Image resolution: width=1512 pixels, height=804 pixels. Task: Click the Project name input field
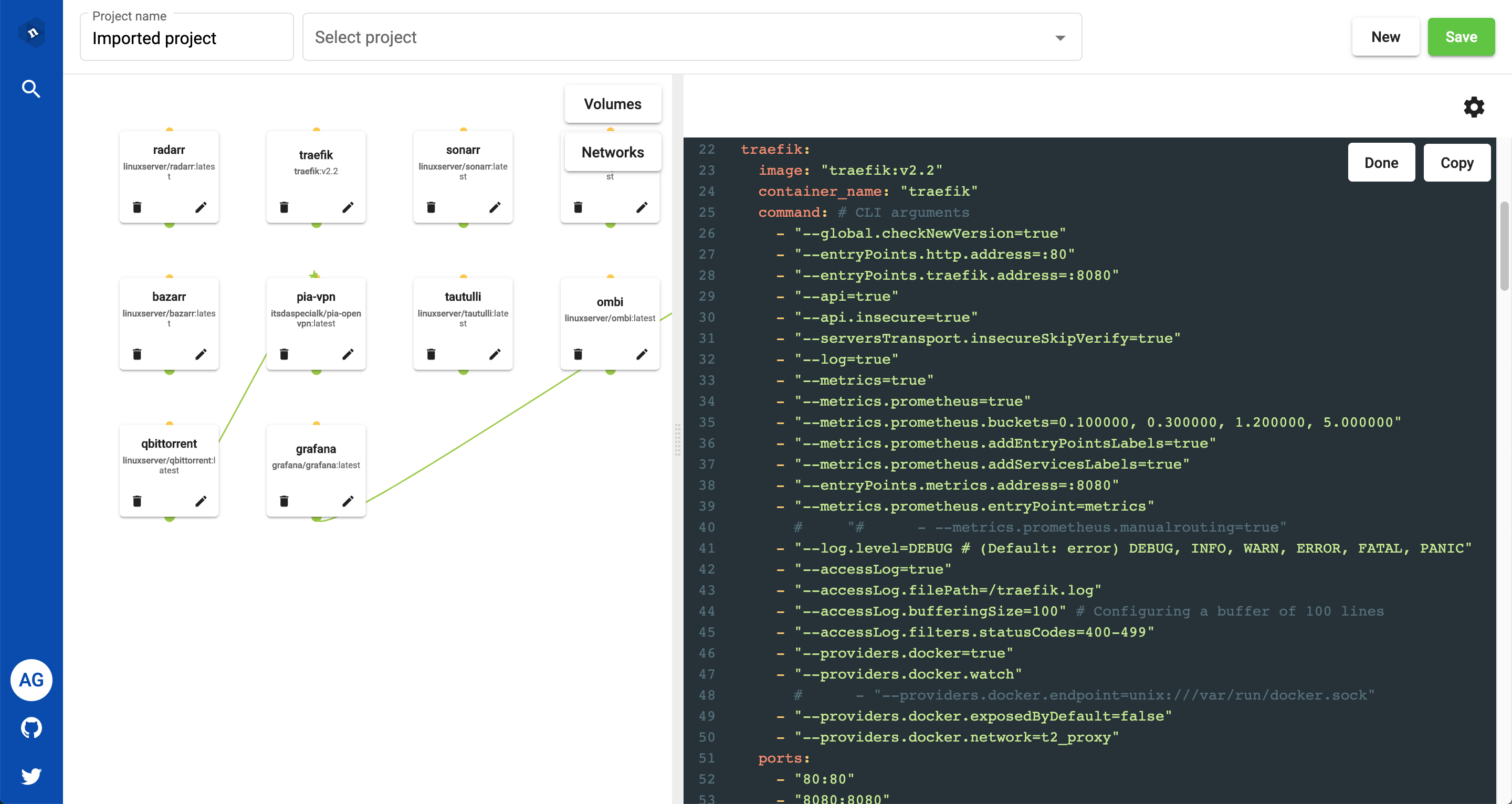pyautogui.click(x=187, y=39)
